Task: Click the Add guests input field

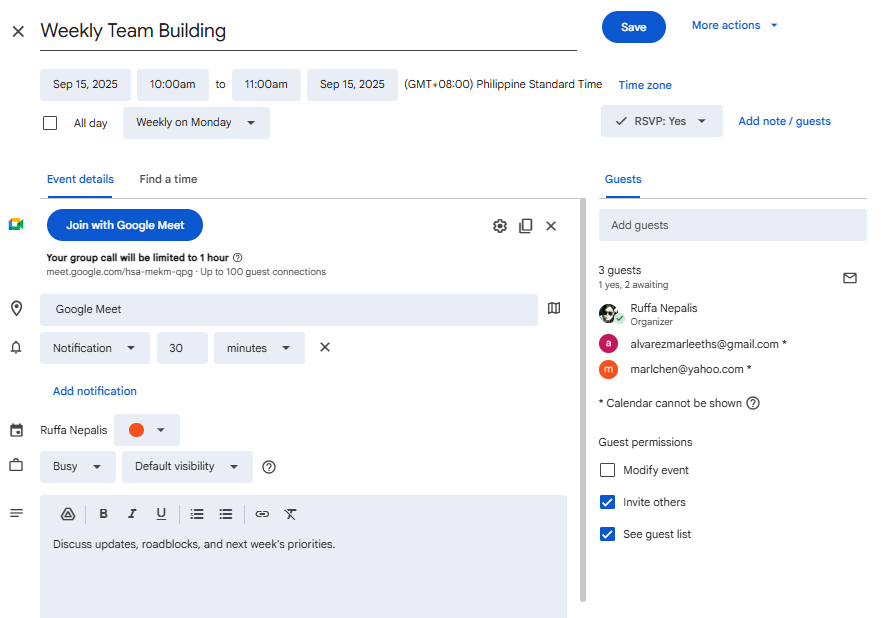Action: pyautogui.click(x=733, y=225)
